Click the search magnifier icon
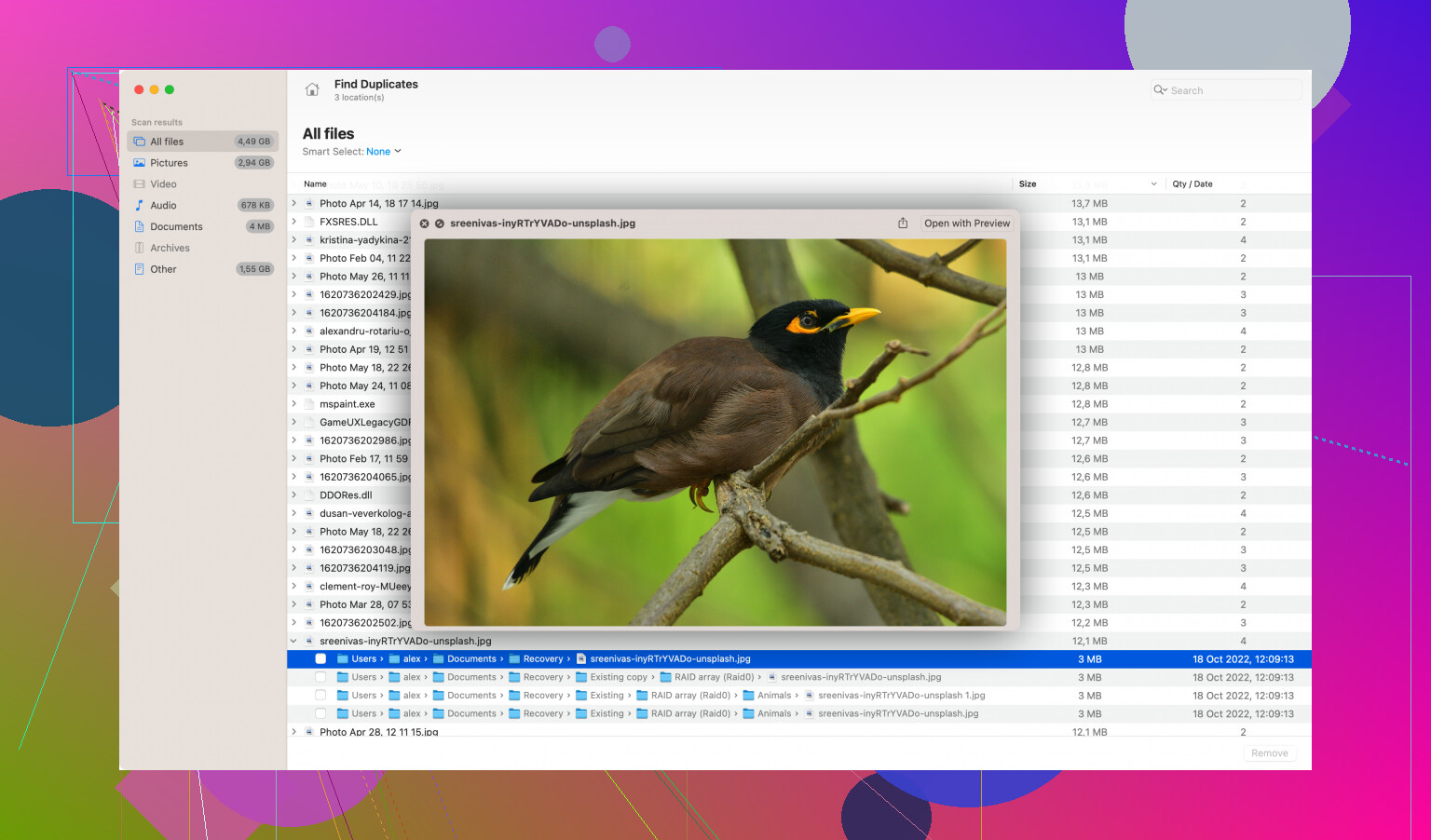The image size is (1431, 840). click(x=1160, y=90)
